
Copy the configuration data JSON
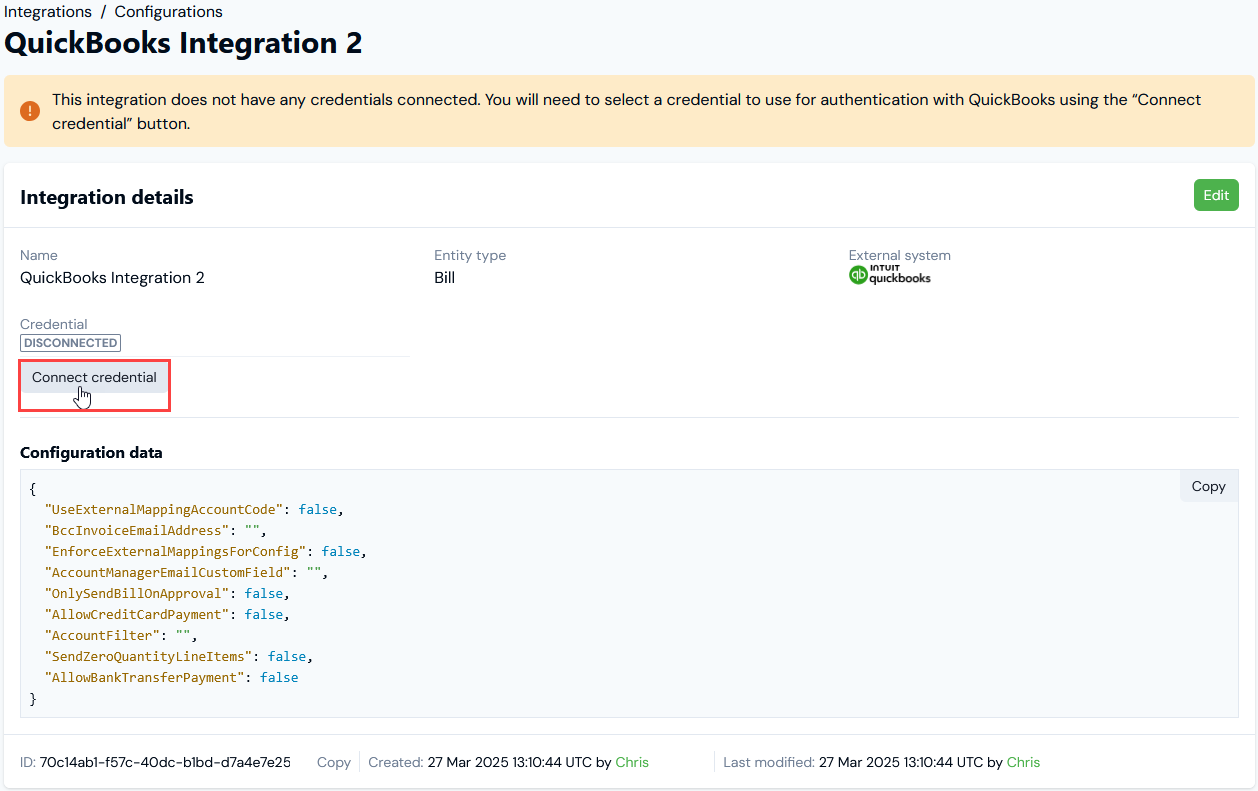[1208, 486]
